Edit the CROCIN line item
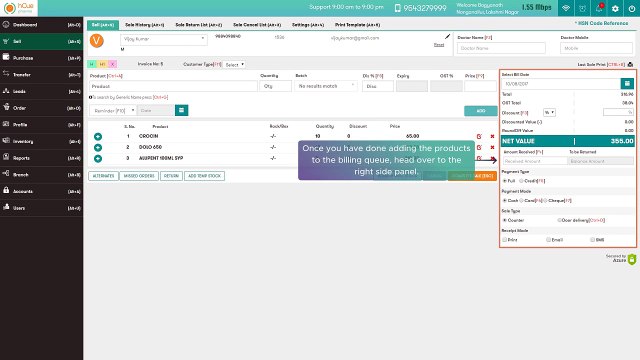640x360 pixels. 479,136
